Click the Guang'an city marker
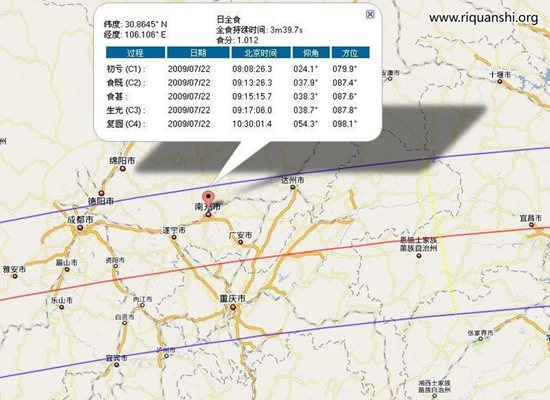Screen dimensions: 550x400 (x=241, y=242)
